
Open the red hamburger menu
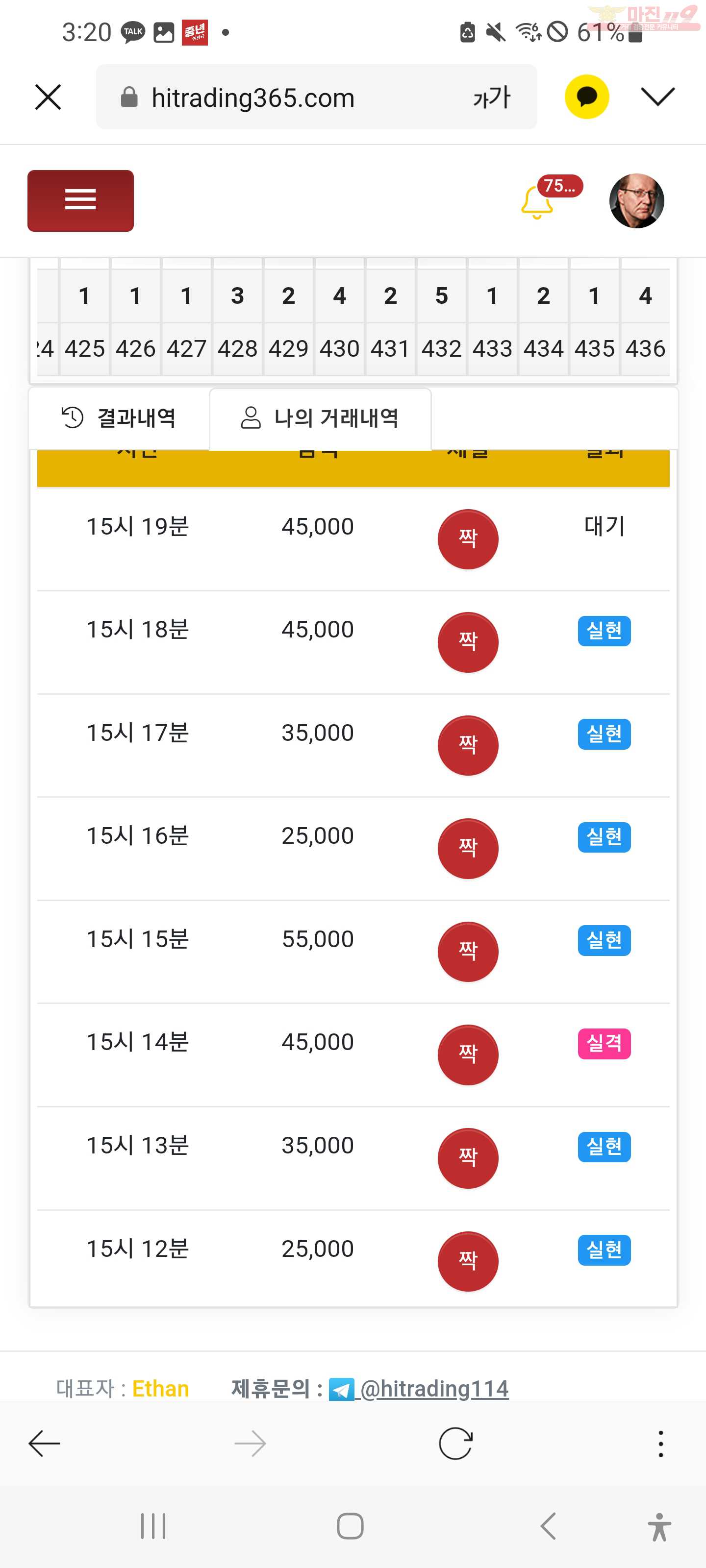click(80, 200)
